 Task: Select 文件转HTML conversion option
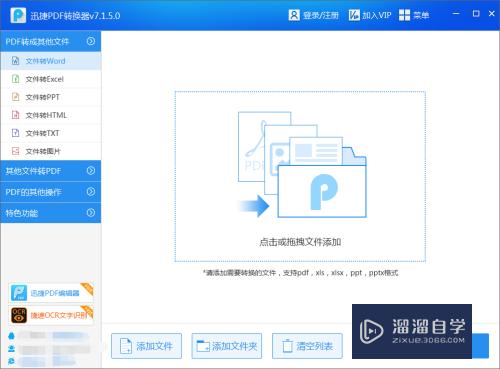[51, 115]
